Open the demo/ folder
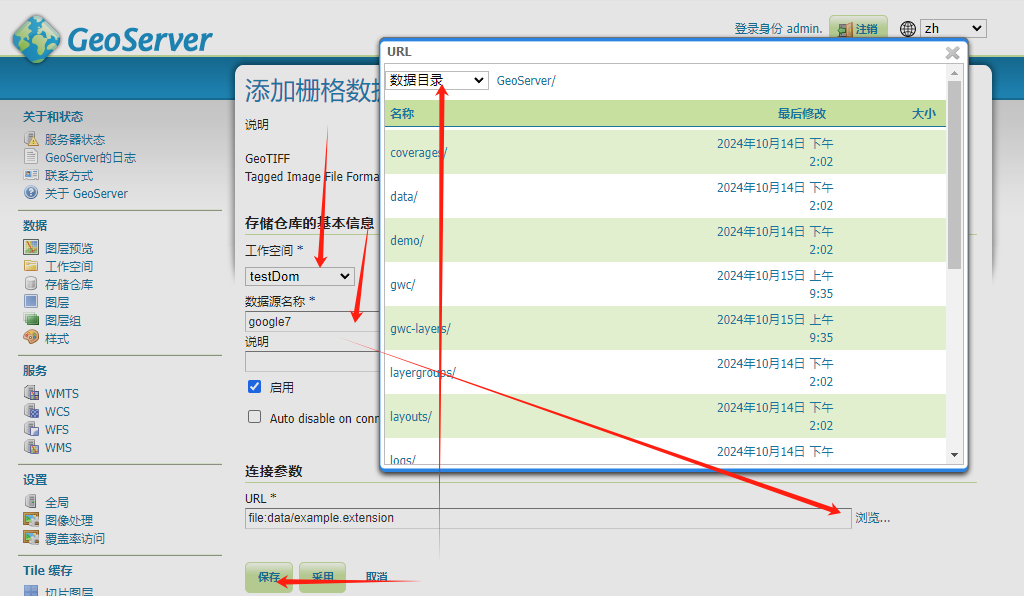 407,240
